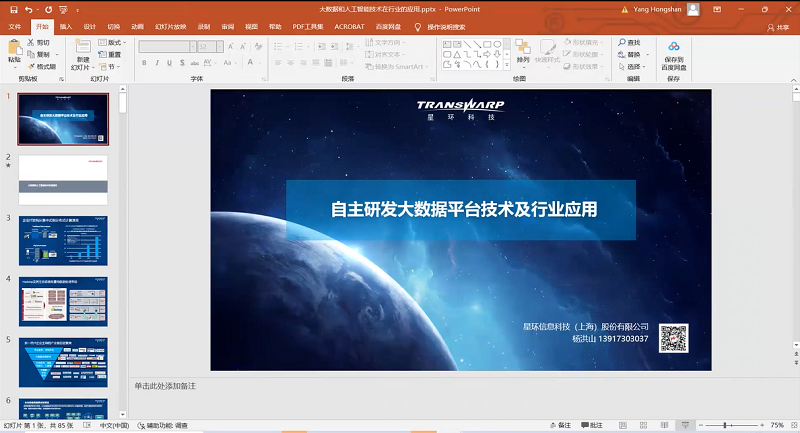Adjust the zoom slider in status bar
Viewport: 800px width, 433px height.
point(726,425)
